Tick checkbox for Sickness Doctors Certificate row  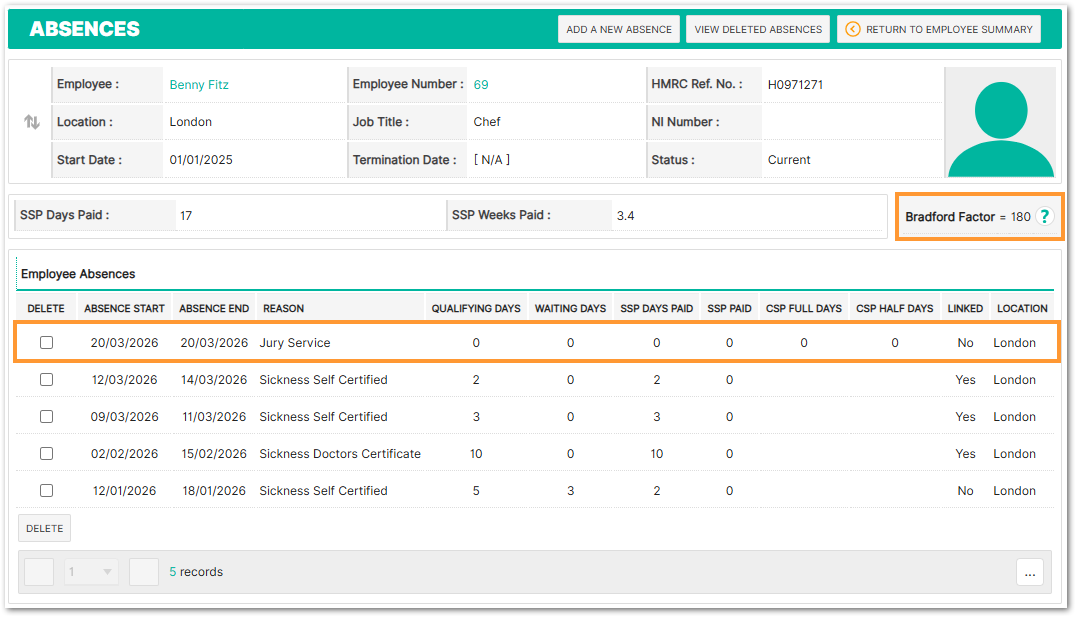point(46,454)
